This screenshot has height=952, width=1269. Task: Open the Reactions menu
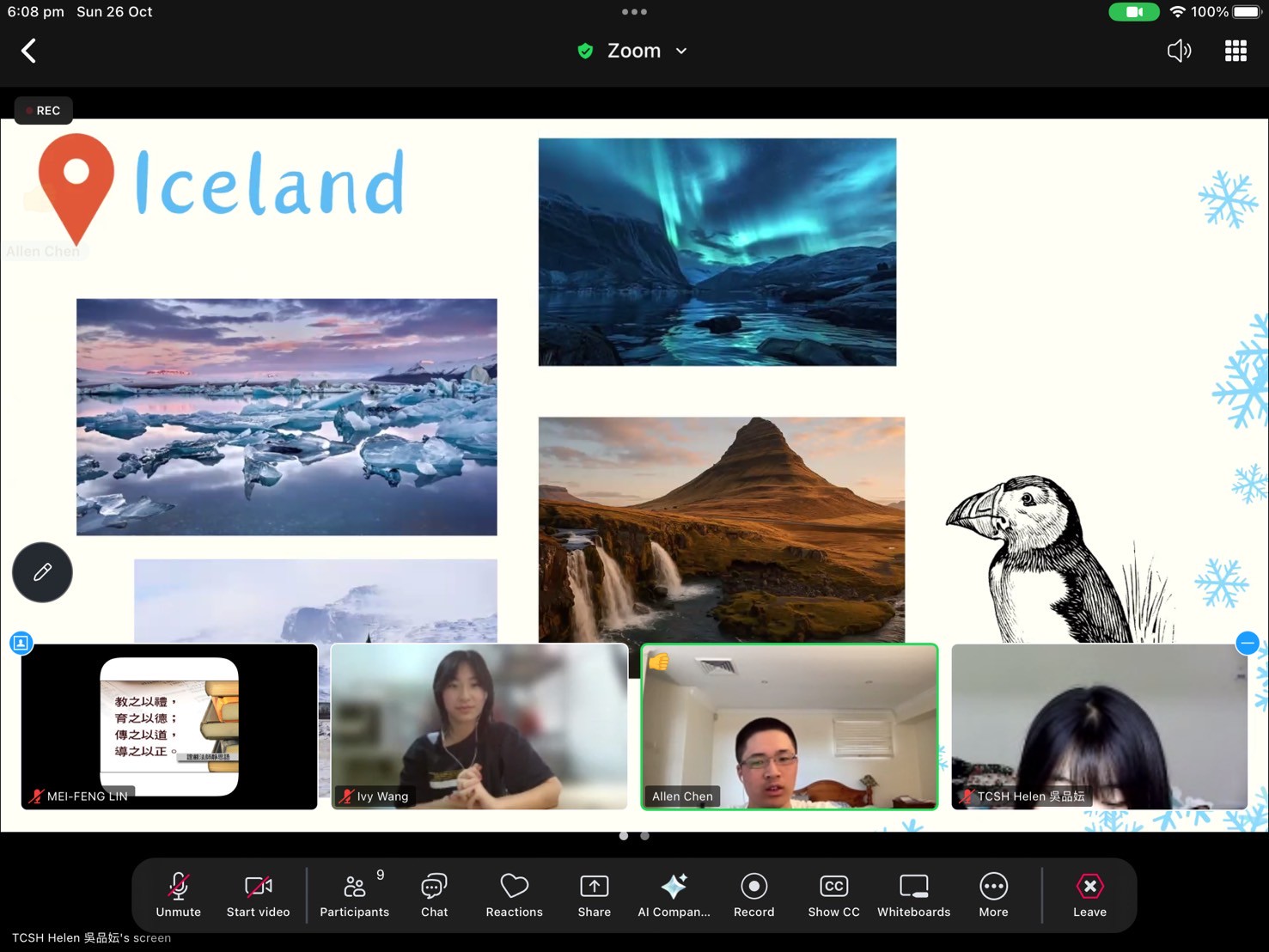tap(514, 894)
